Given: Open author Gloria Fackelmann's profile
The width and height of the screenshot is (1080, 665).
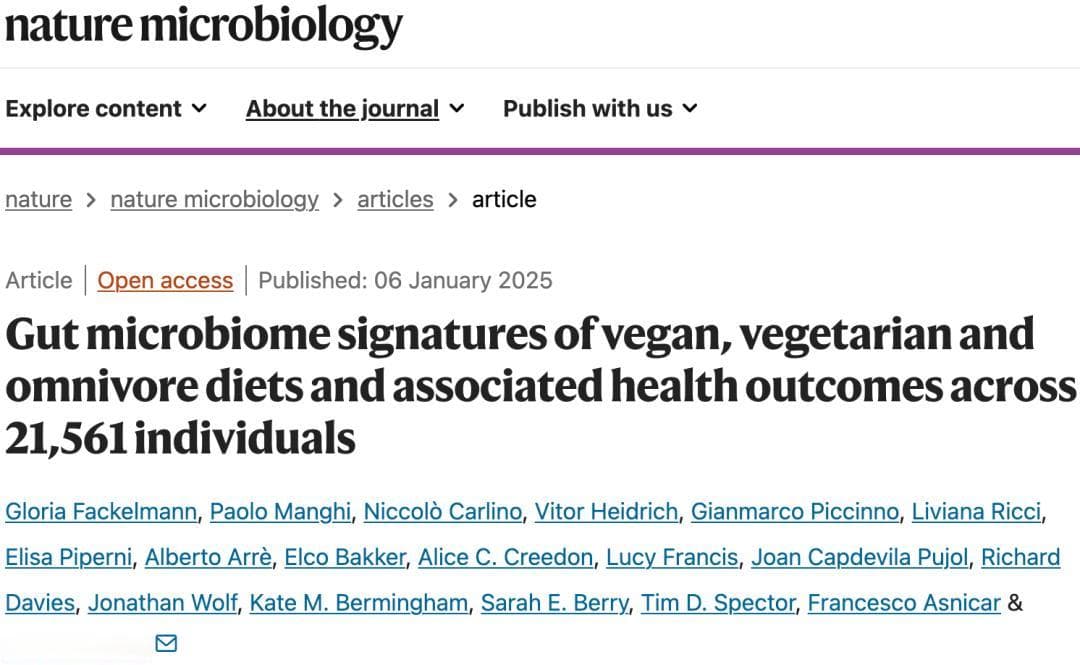Looking at the screenshot, I should pos(101,511).
